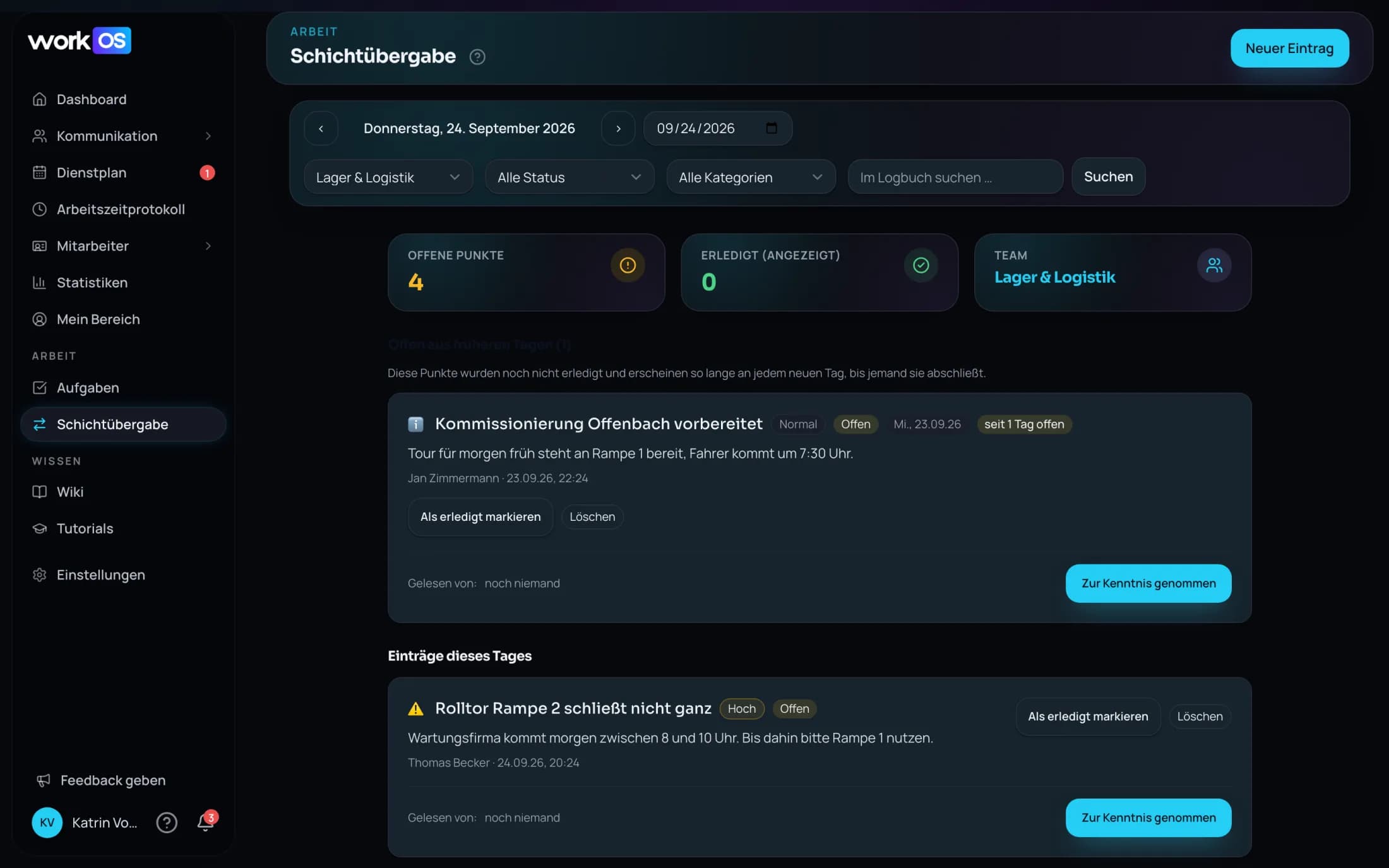
Task: Mark Rolltor Rampe 2 entry as erledigt
Action: [1088, 716]
